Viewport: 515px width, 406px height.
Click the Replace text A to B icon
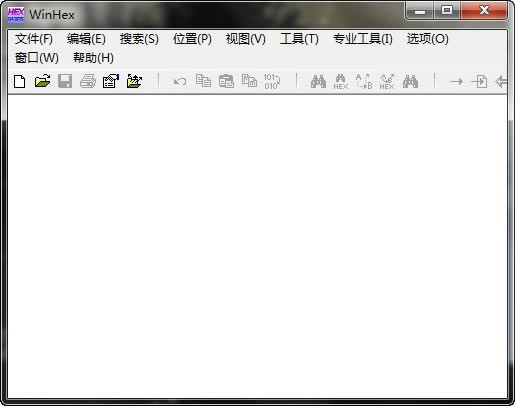(x=364, y=82)
